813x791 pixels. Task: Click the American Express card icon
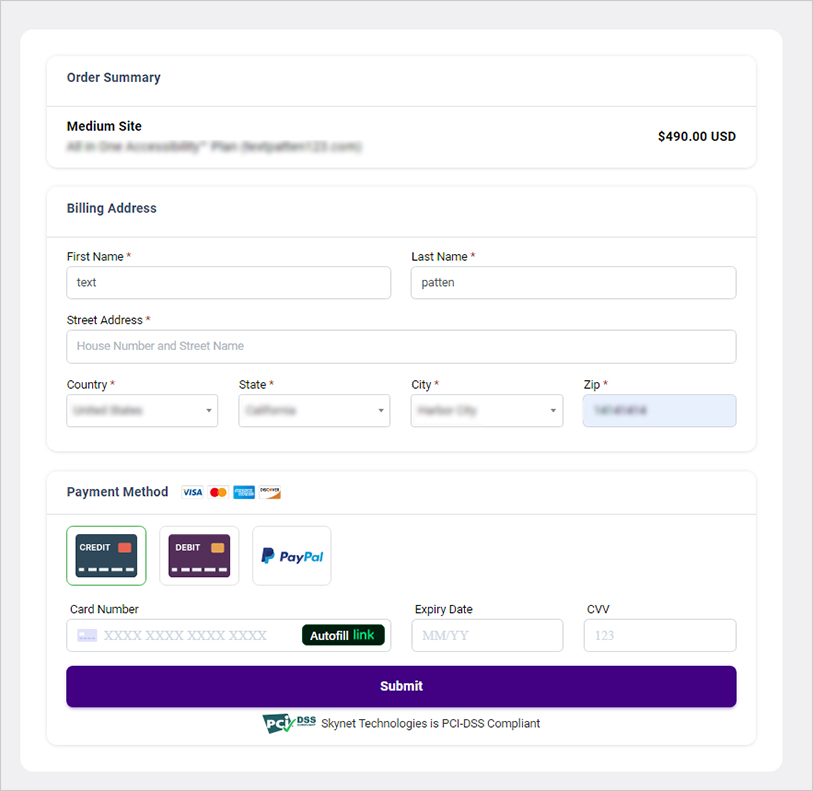point(244,492)
